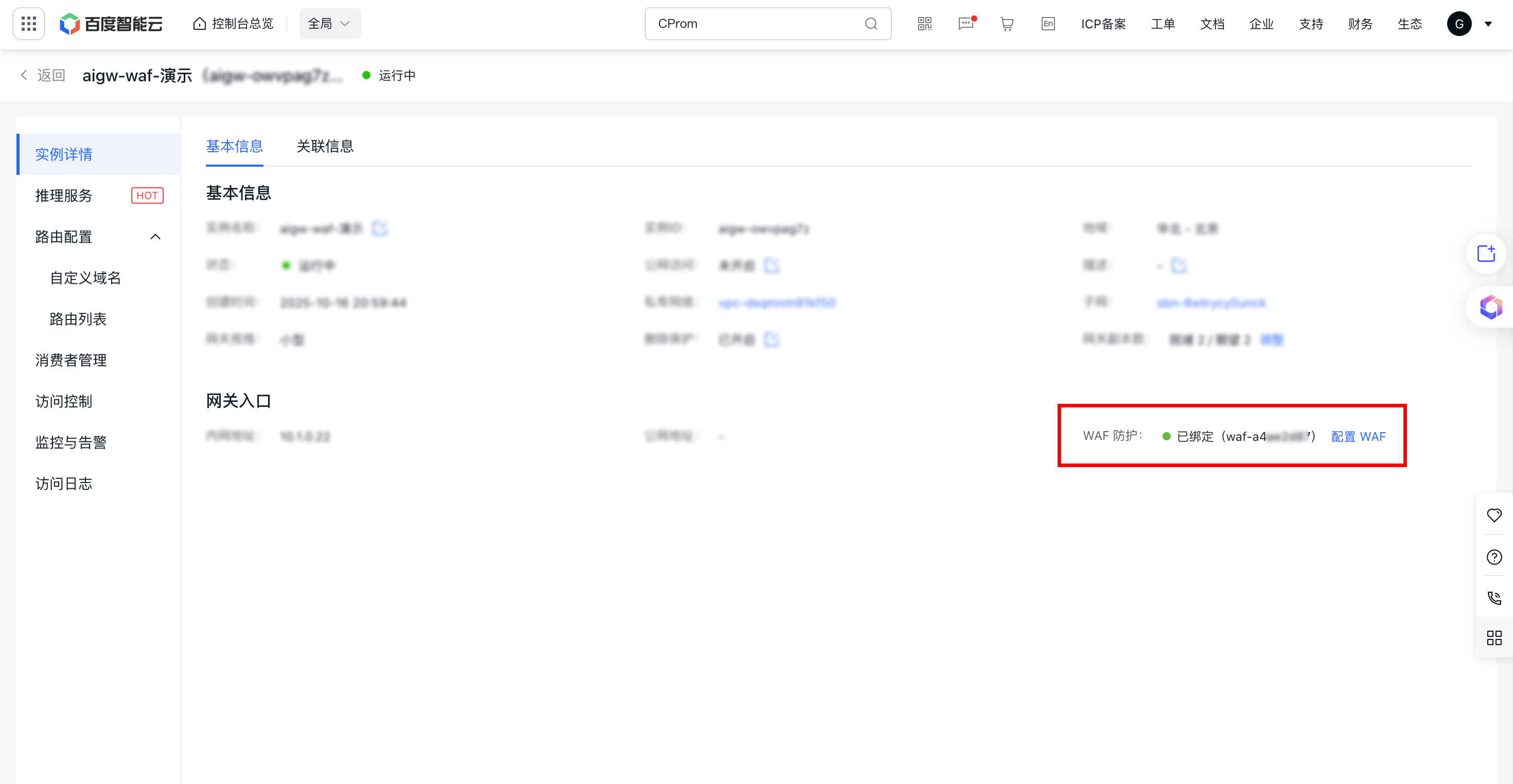Open the floating AI assistant icon

click(1491, 307)
